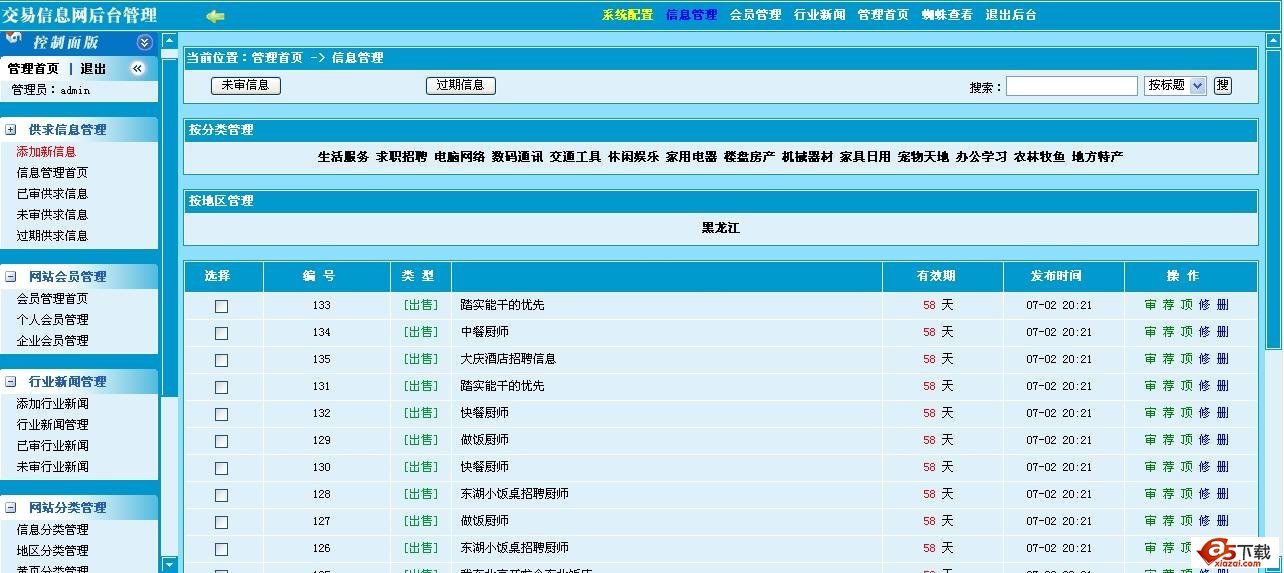This screenshot has height=573, width=1284.
Task: Click 修 edit action for row 134
Action: click(x=1205, y=332)
